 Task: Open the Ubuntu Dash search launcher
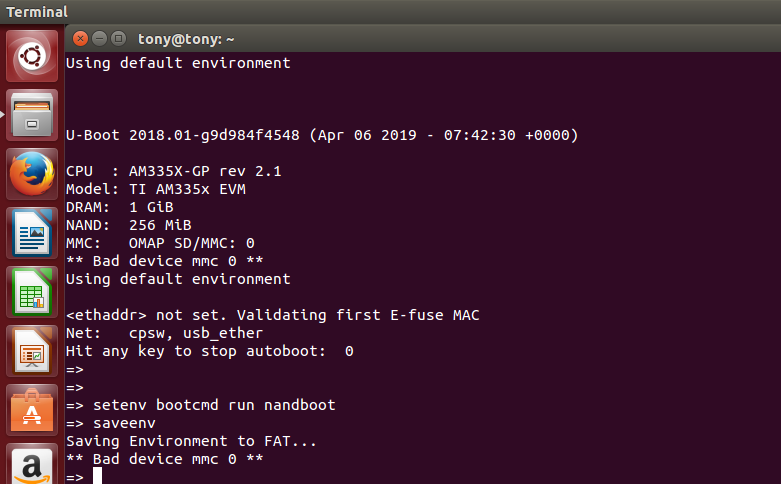pos(32,57)
